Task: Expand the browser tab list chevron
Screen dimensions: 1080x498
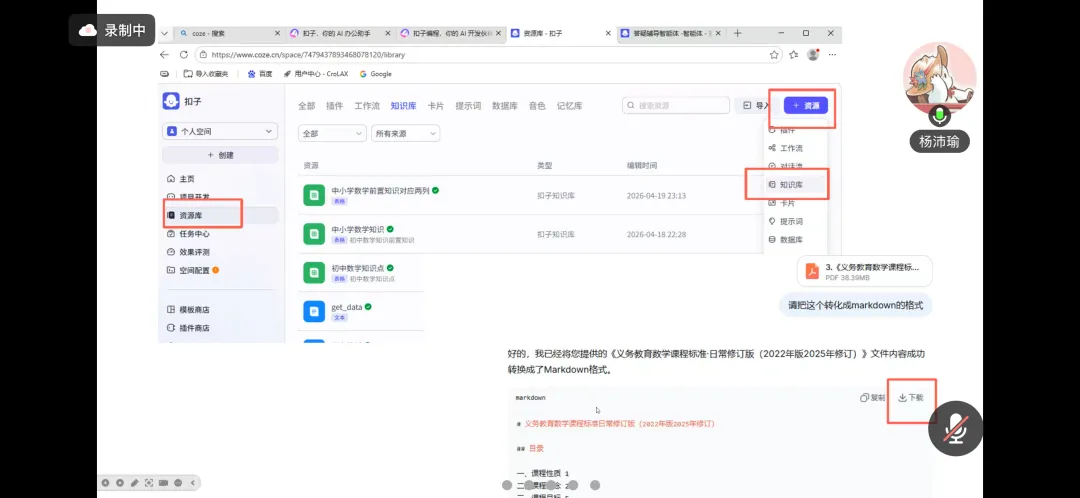Action: pos(164,33)
